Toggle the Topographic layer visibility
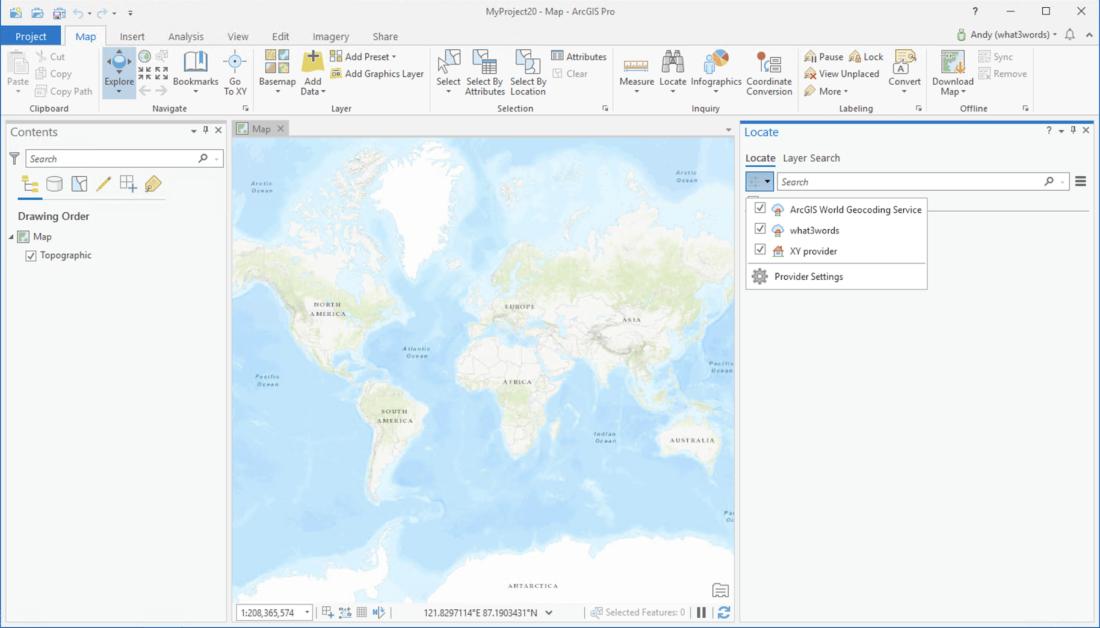 coord(31,256)
